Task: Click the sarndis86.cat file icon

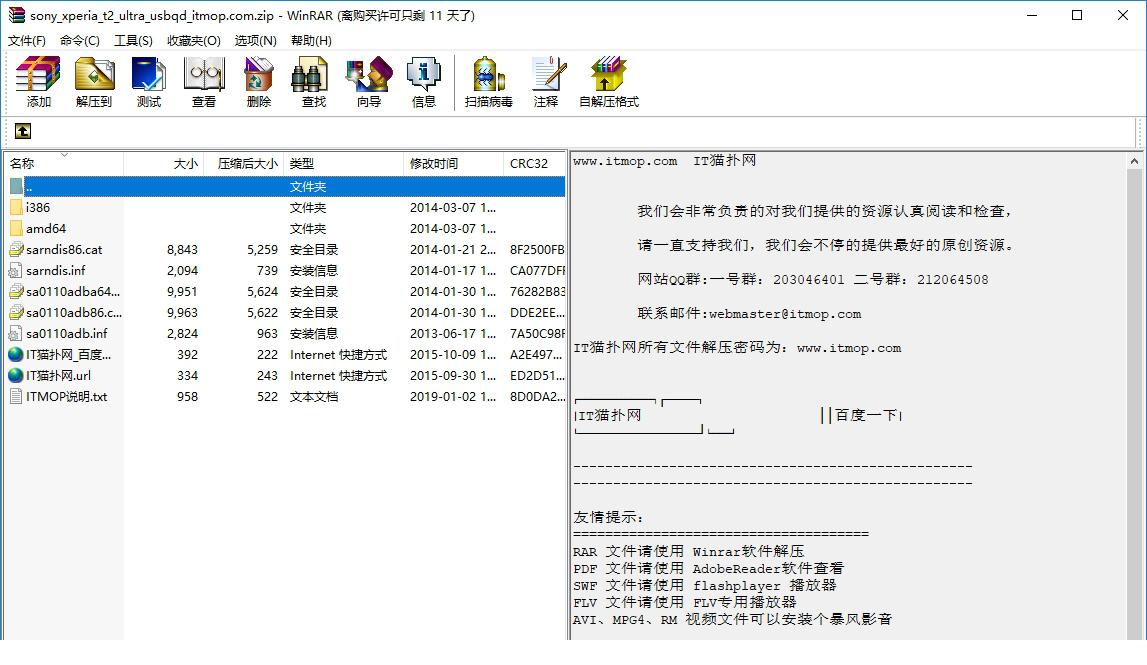Action: pos(16,249)
